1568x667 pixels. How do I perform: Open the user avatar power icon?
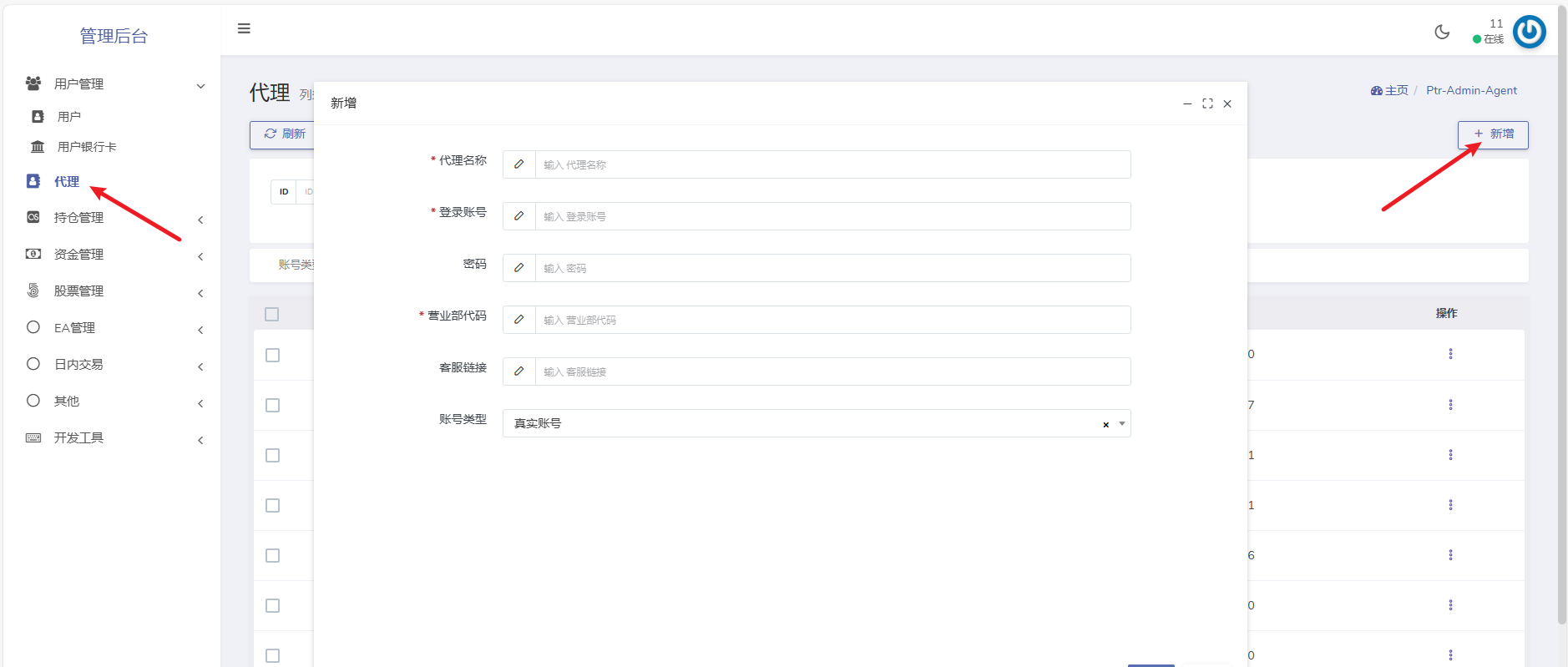(1529, 33)
